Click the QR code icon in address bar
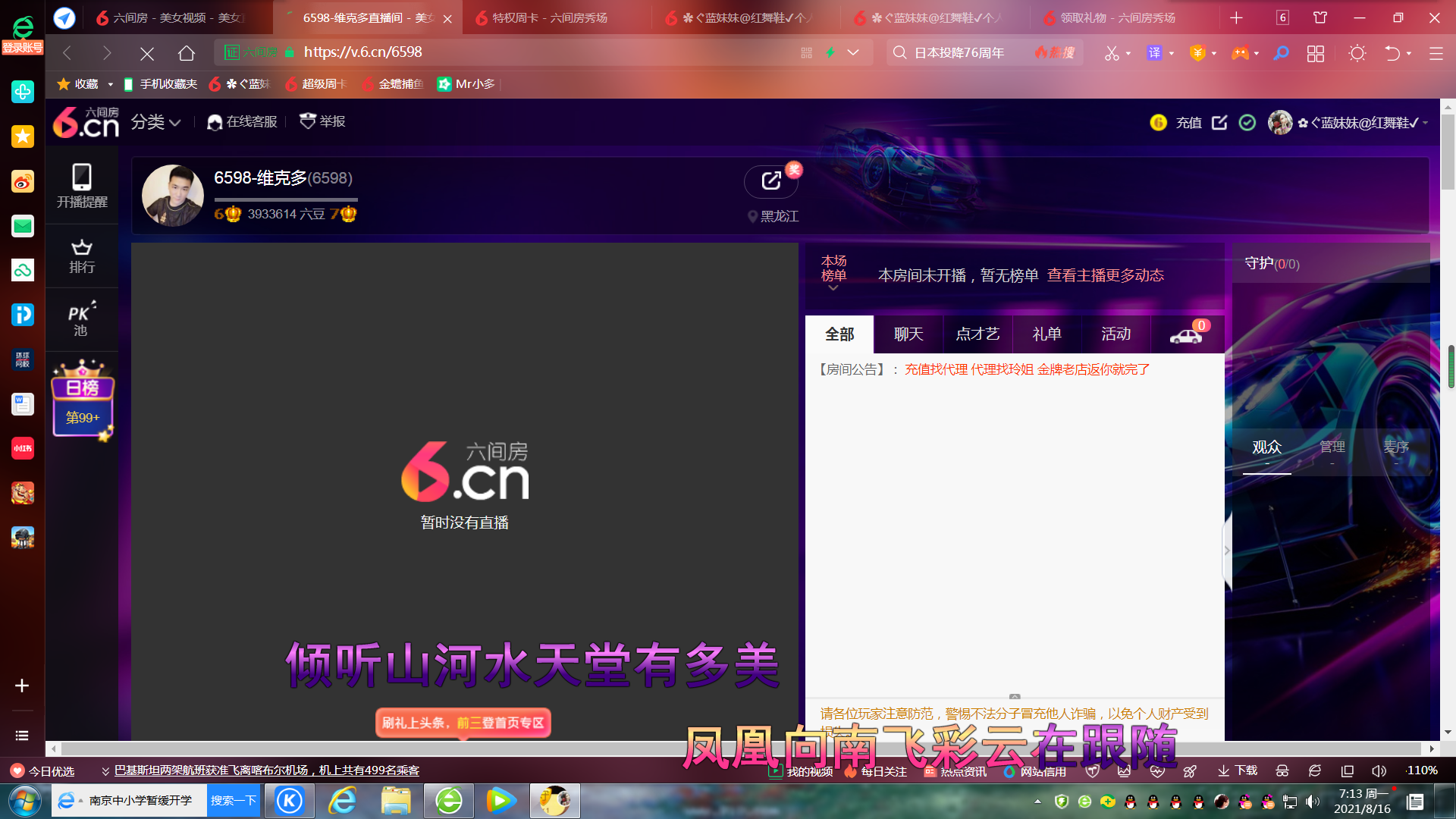This screenshot has width=1456, height=819. [x=806, y=52]
